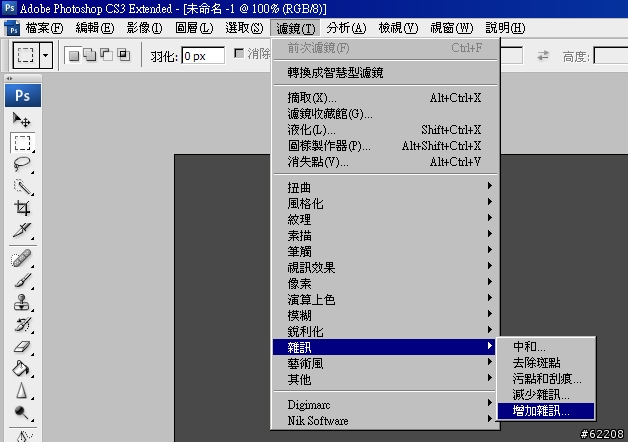Click the Ps logo at toolbox top

coord(22,96)
